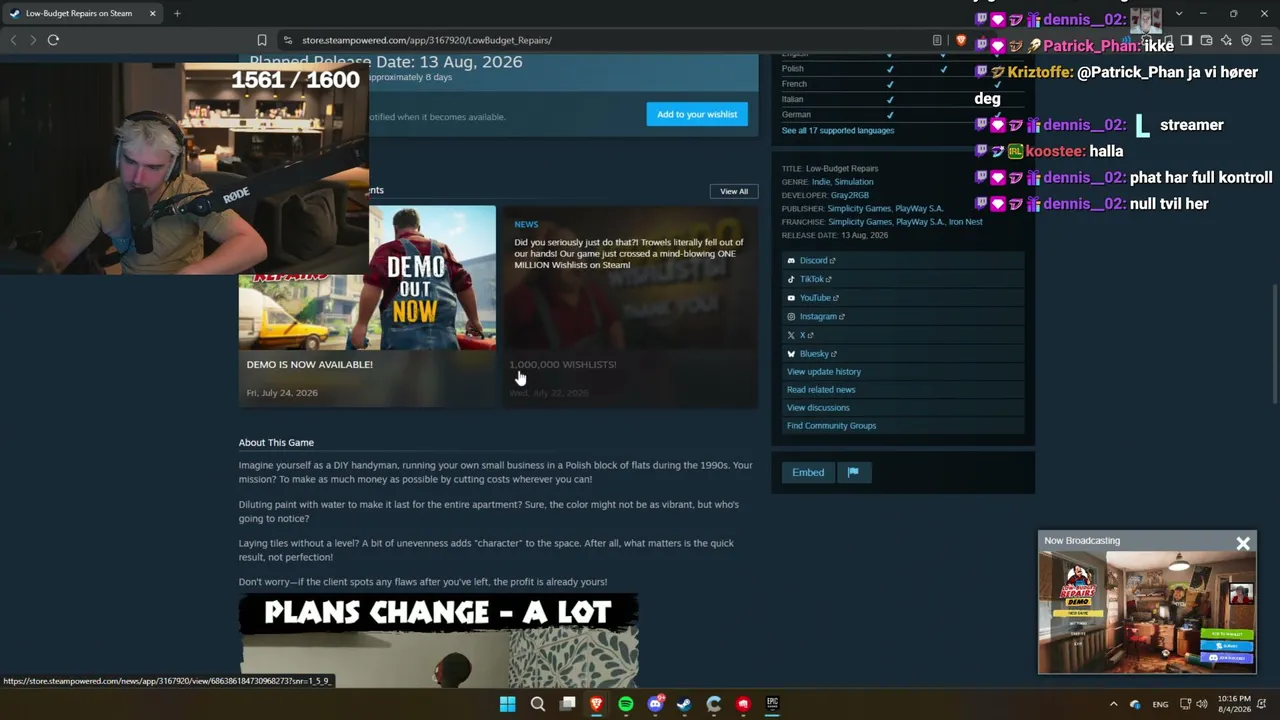Click the About This Game heading
This screenshot has width=1280, height=720.
(x=276, y=442)
